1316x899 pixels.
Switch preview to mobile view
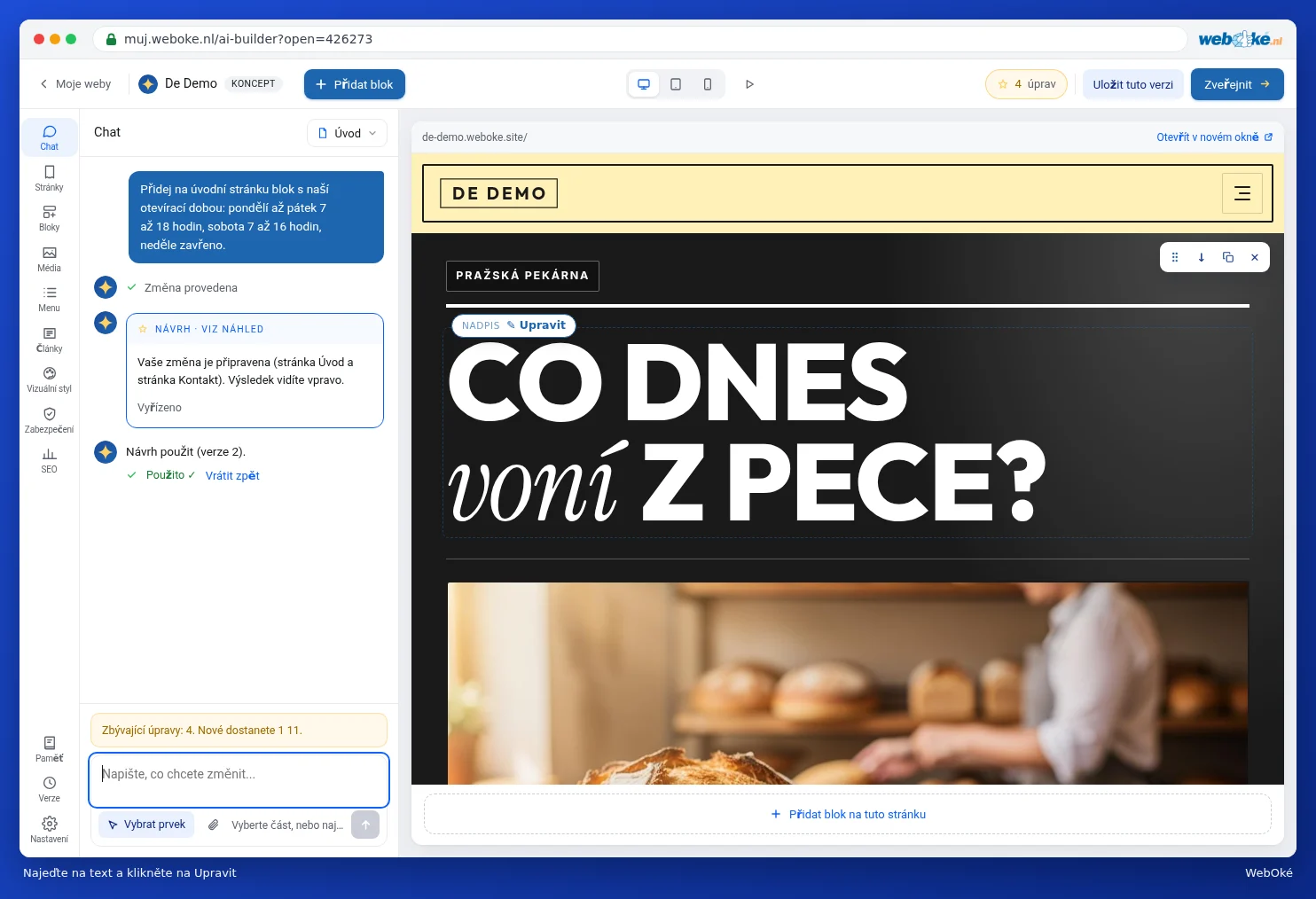coord(708,84)
